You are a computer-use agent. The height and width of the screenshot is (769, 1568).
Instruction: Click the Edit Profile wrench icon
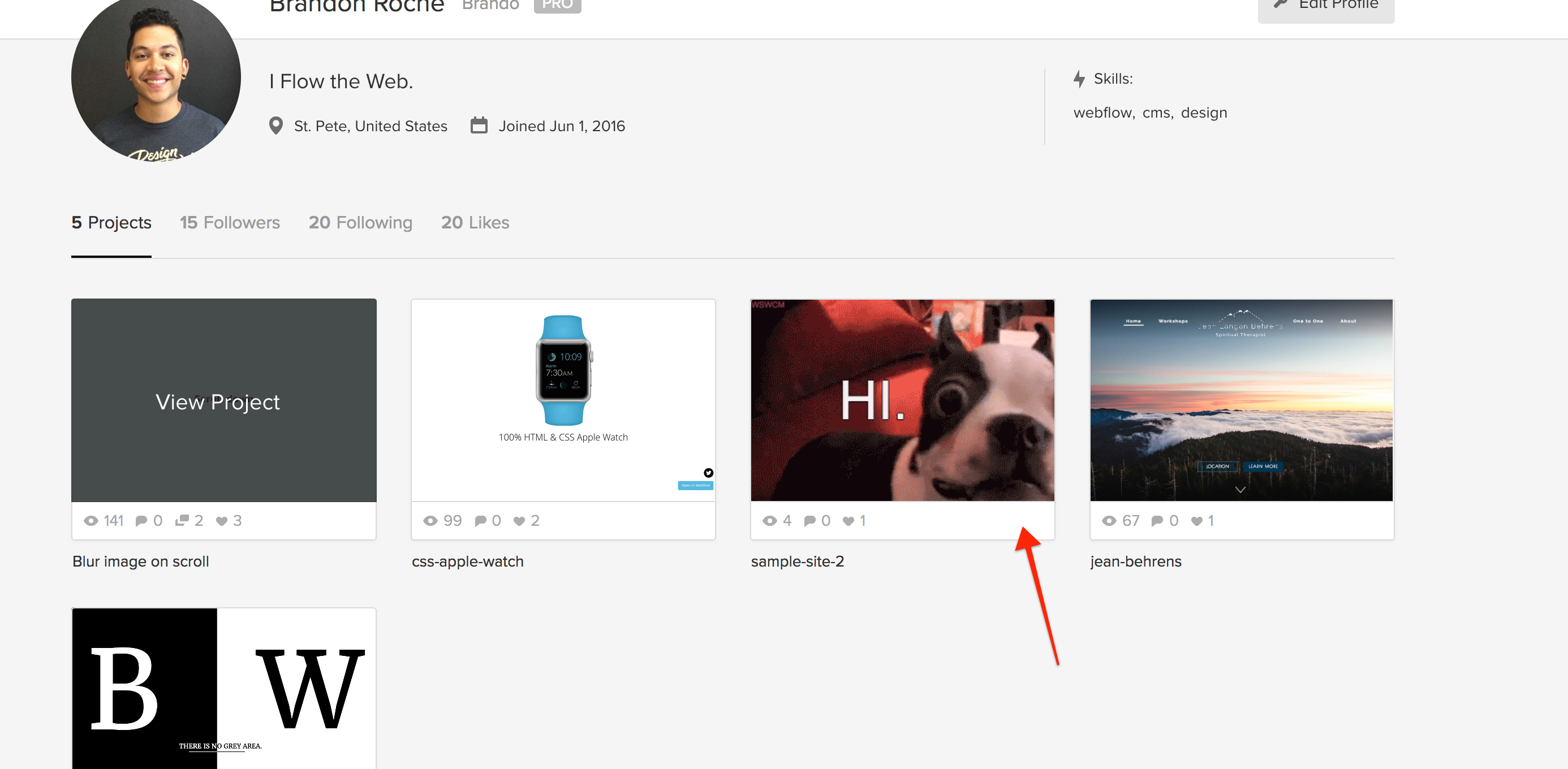(1281, 3)
